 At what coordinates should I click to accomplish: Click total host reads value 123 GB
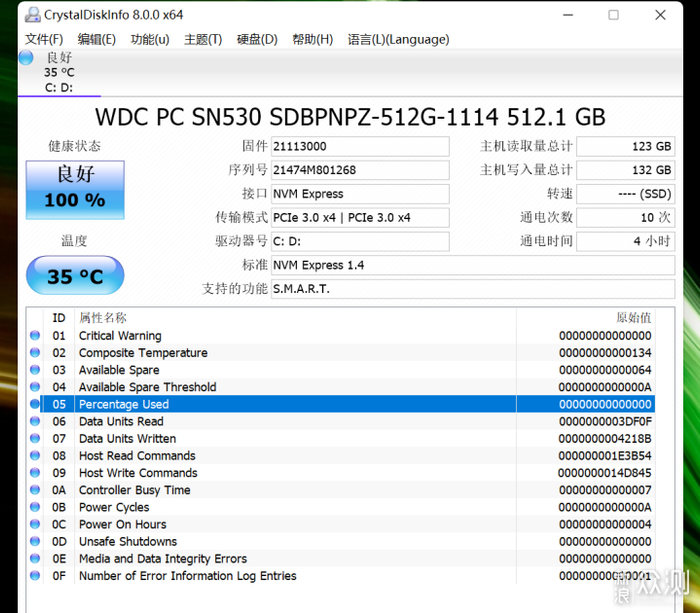tap(625, 146)
